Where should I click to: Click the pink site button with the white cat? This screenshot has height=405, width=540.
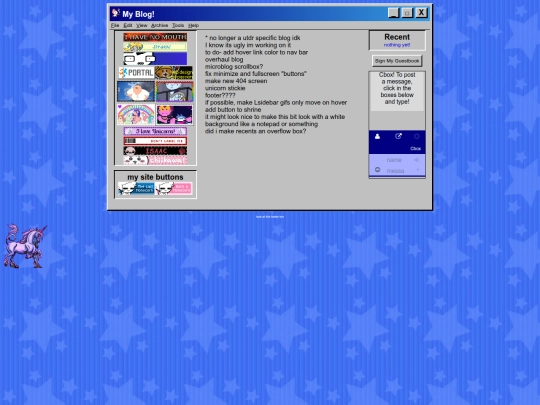coord(174,188)
